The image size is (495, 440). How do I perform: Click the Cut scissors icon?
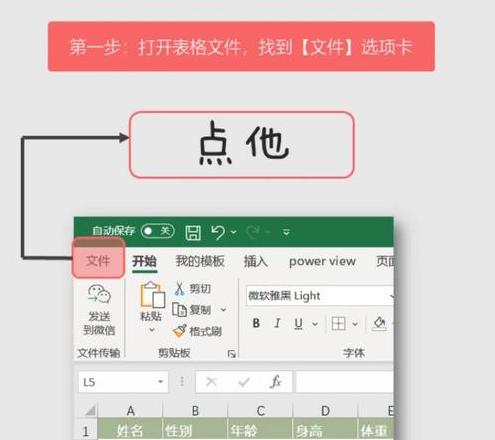click(x=179, y=289)
